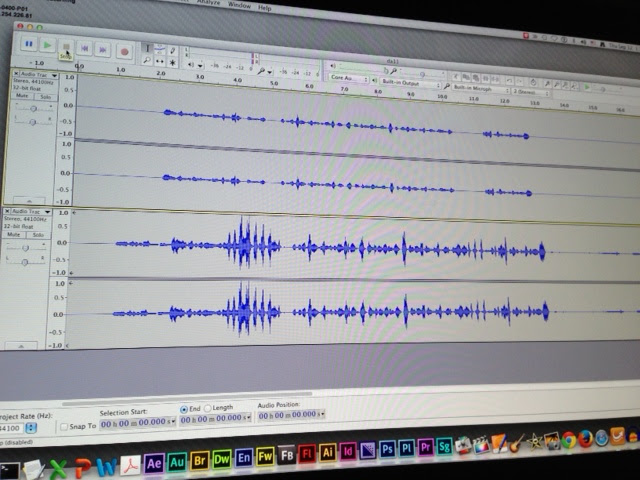The width and height of the screenshot is (640, 480).
Task: Open the Window menu
Action: pos(239,5)
